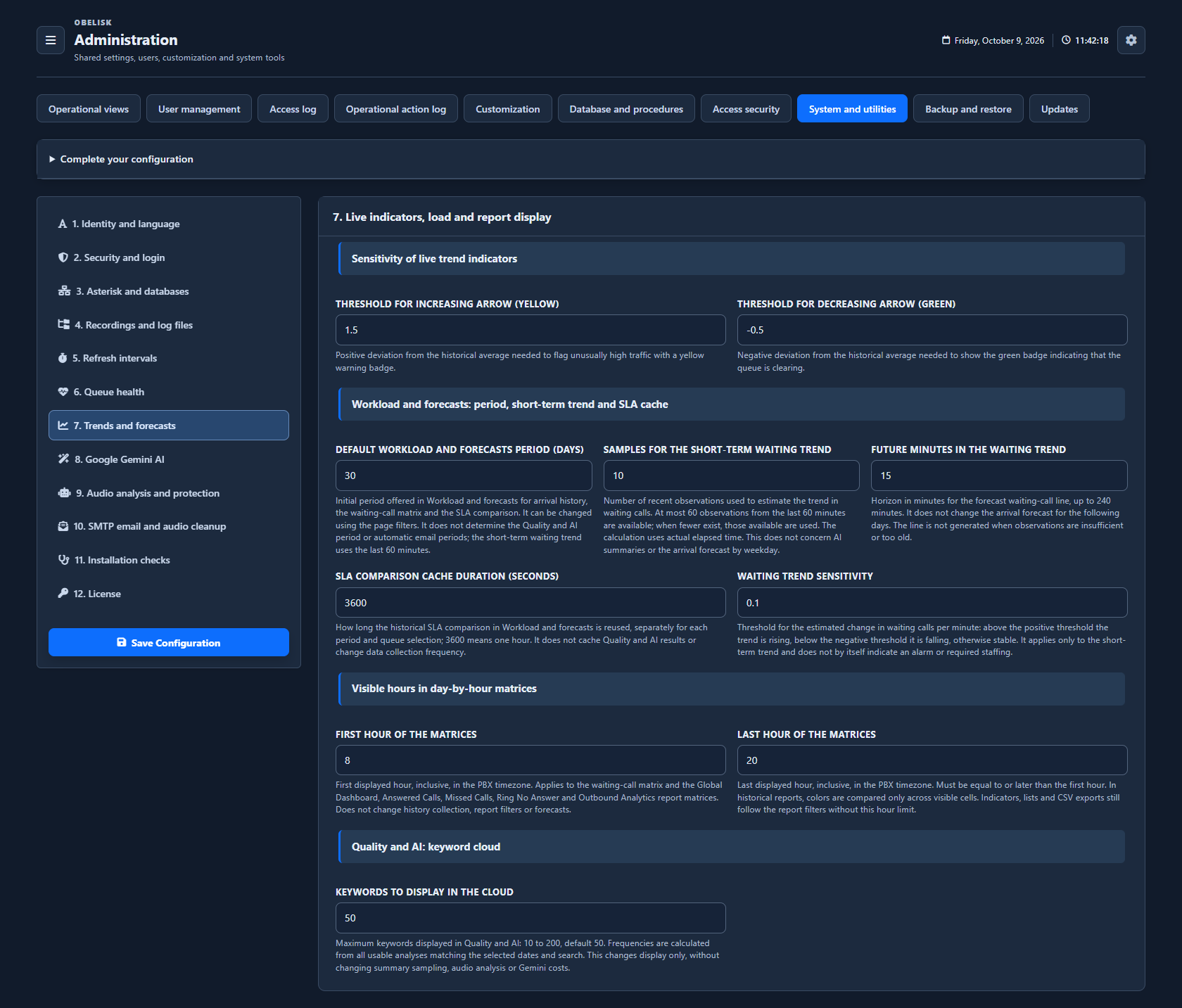The image size is (1182, 1008).
Task: Switch to the Operational views tab
Action: [x=89, y=109]
